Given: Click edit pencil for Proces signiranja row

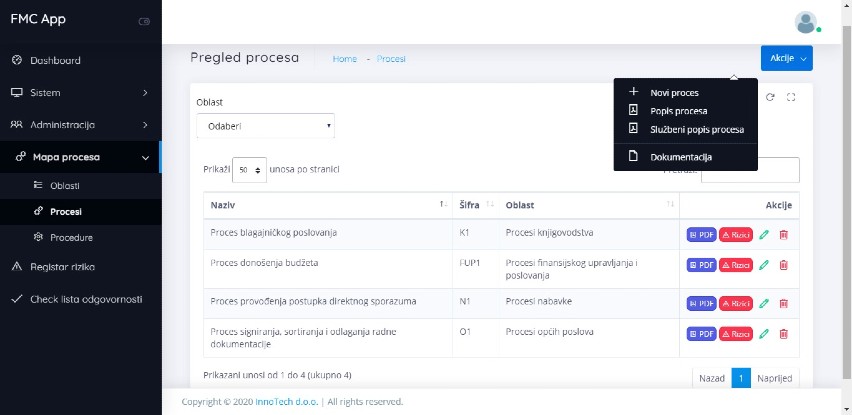Looking at the screenshot, I should pos(764,334).
